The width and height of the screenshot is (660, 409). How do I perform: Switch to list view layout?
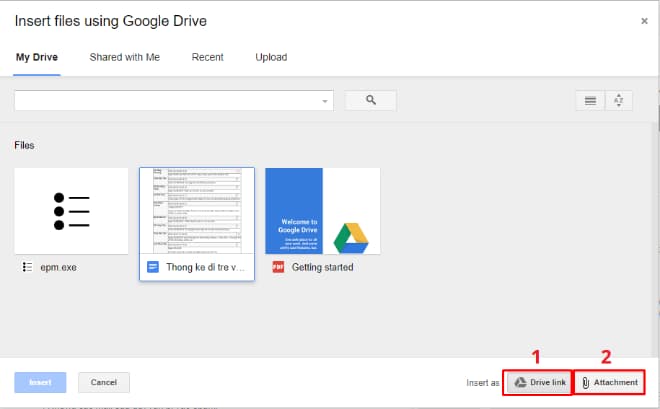pyautogui.click(x=590, y=100)
